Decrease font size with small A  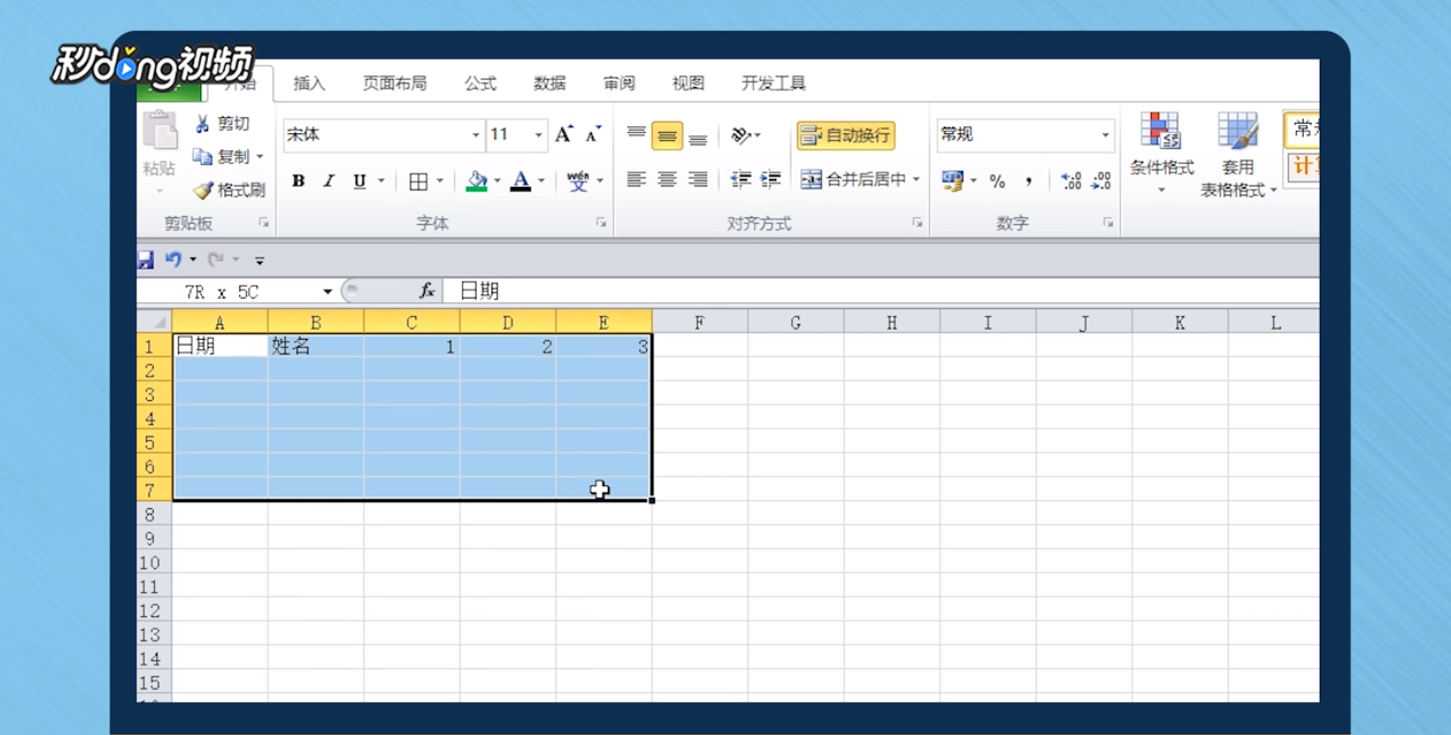pyautogui.click(x=593, y=134)
